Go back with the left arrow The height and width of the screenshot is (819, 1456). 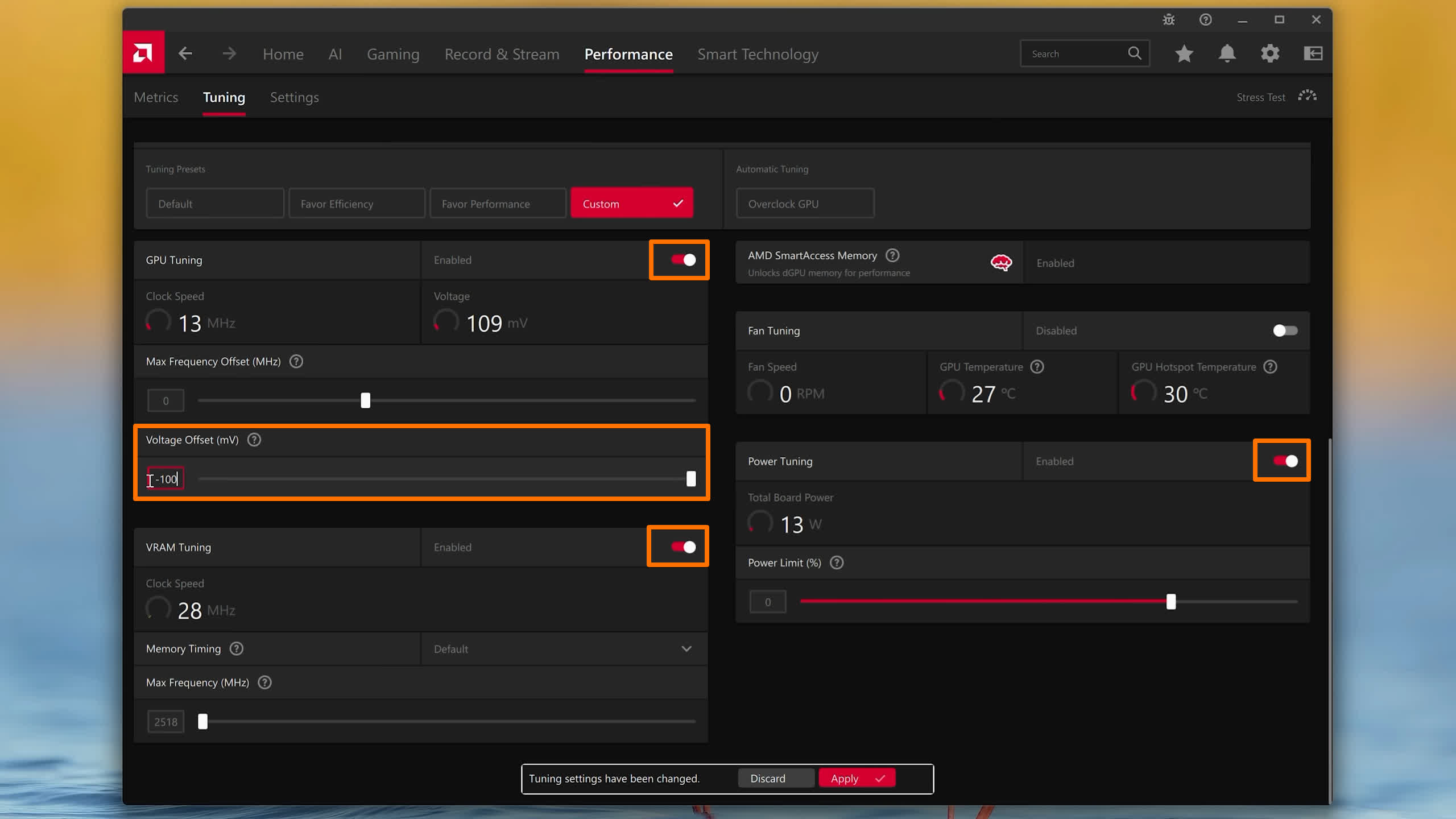click(185, 54)
